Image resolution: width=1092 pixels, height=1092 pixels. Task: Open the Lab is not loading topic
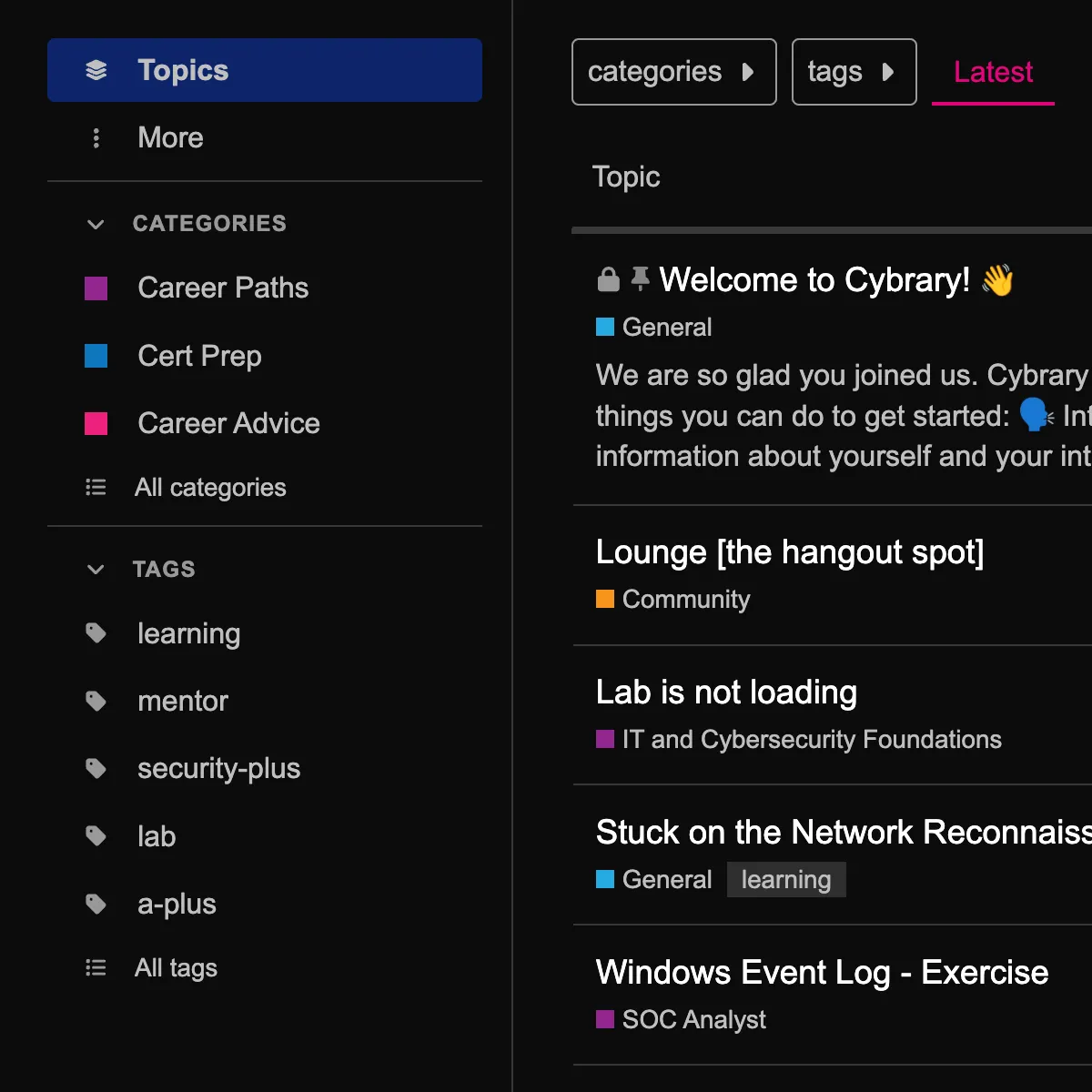726,693
